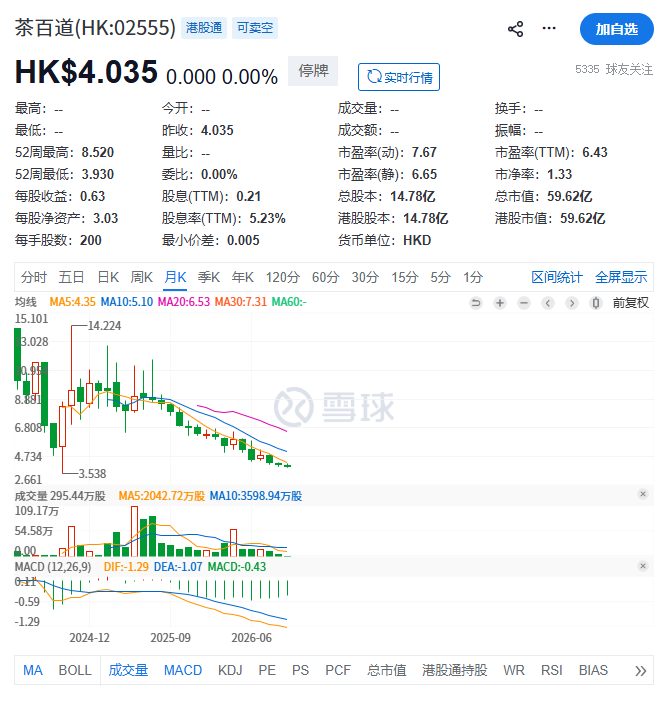This screenshot has width=669, height=705.
Task: Toggle the 成交量 sub-indicator
Action: pyautogui.click(x=128, y=670)
